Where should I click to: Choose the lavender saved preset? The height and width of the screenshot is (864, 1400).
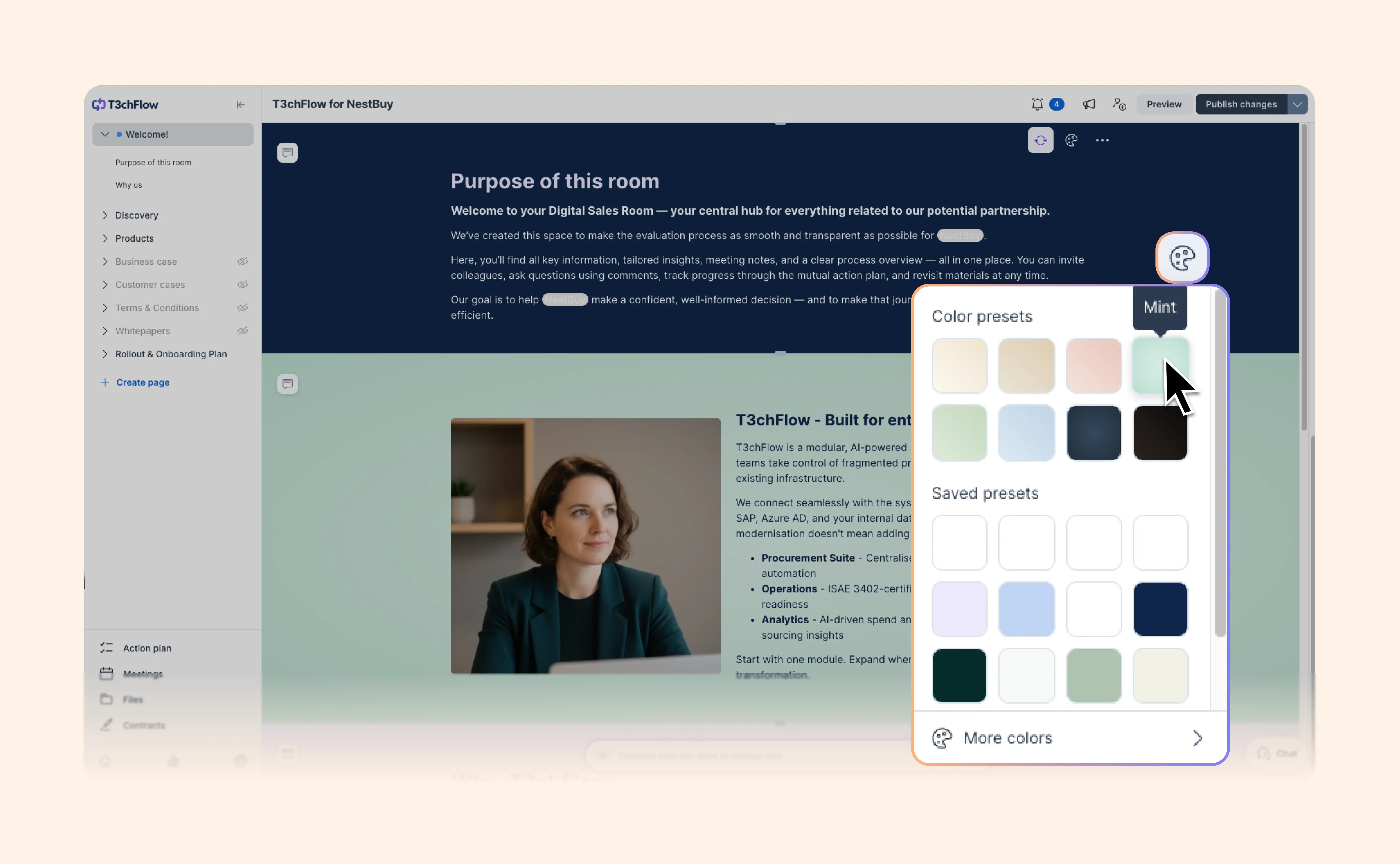pos(959,609)
